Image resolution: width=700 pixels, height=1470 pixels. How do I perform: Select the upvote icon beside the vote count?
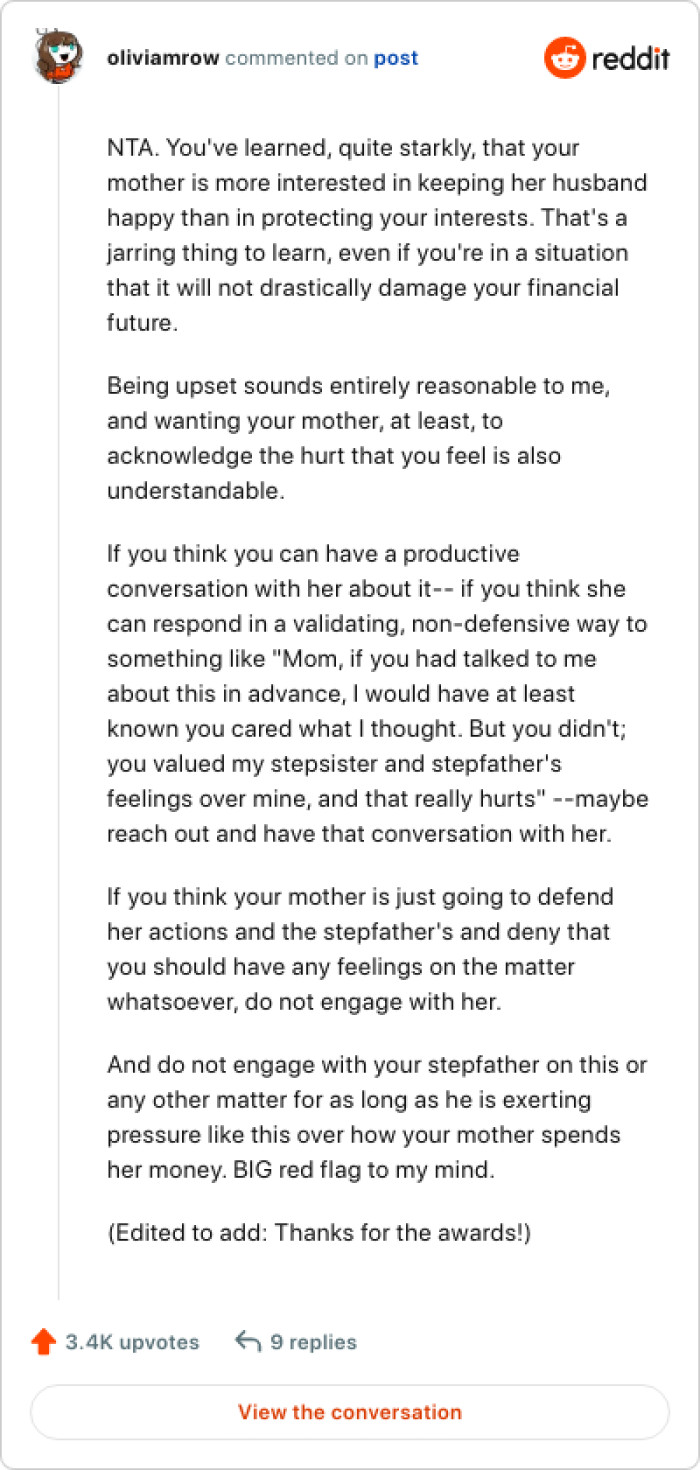(x=44, y=1342)
